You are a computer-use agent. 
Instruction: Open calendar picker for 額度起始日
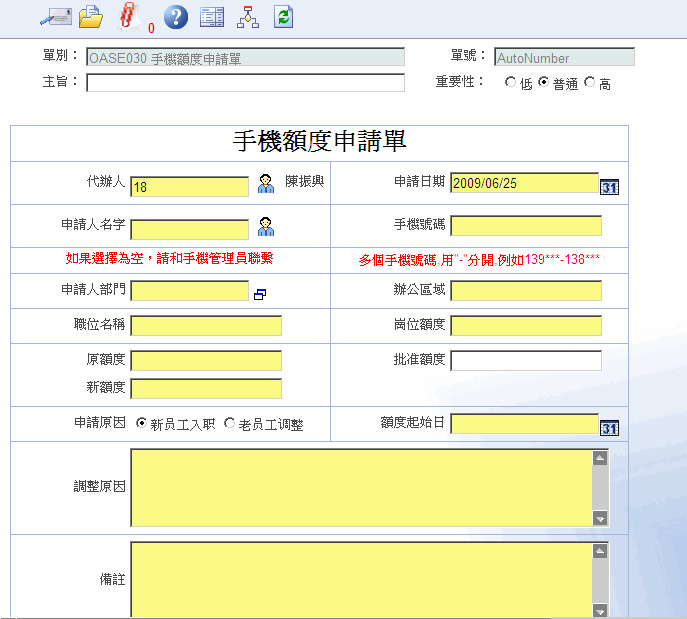[x=609, y=428]
